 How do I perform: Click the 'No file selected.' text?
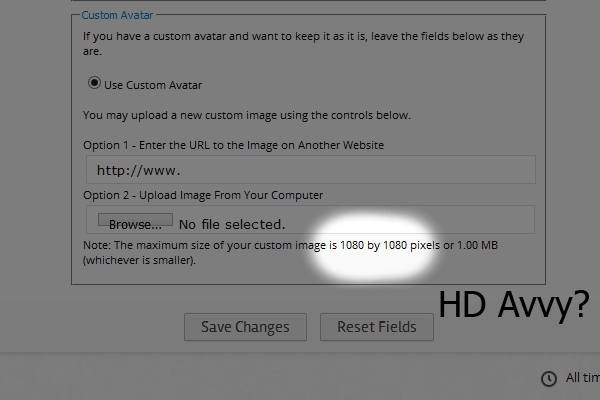[x=232, y=224]
